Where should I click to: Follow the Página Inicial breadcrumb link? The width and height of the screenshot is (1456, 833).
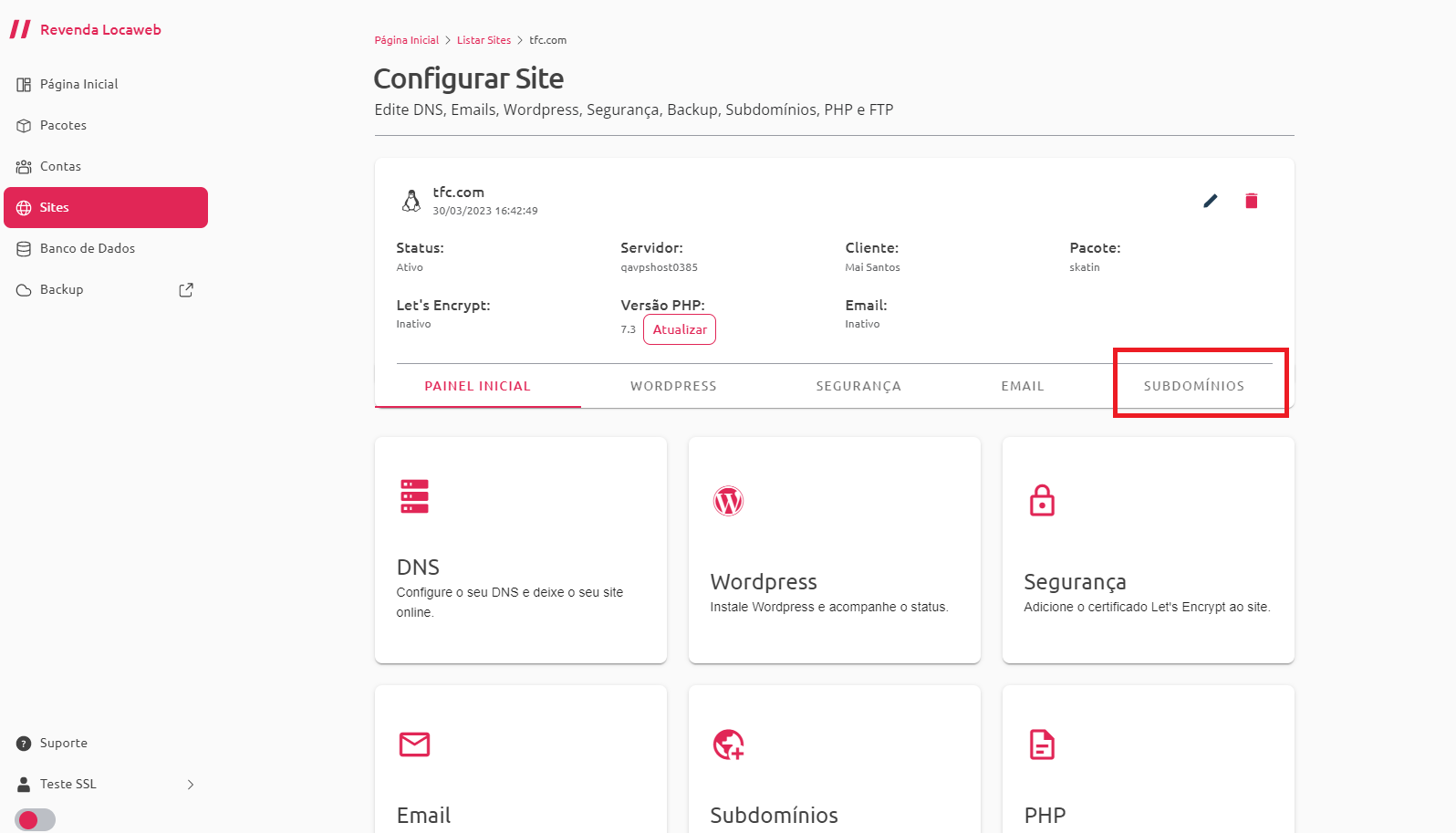[x=406, y=40]
